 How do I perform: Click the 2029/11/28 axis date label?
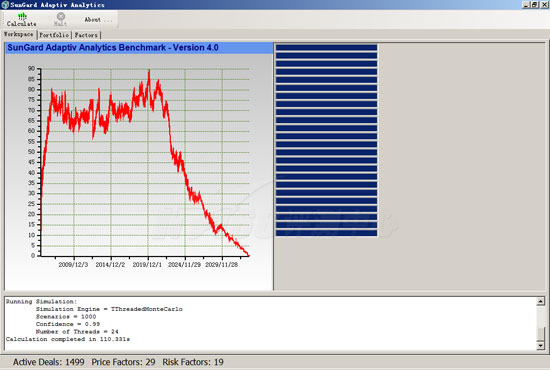coord(221,264)
